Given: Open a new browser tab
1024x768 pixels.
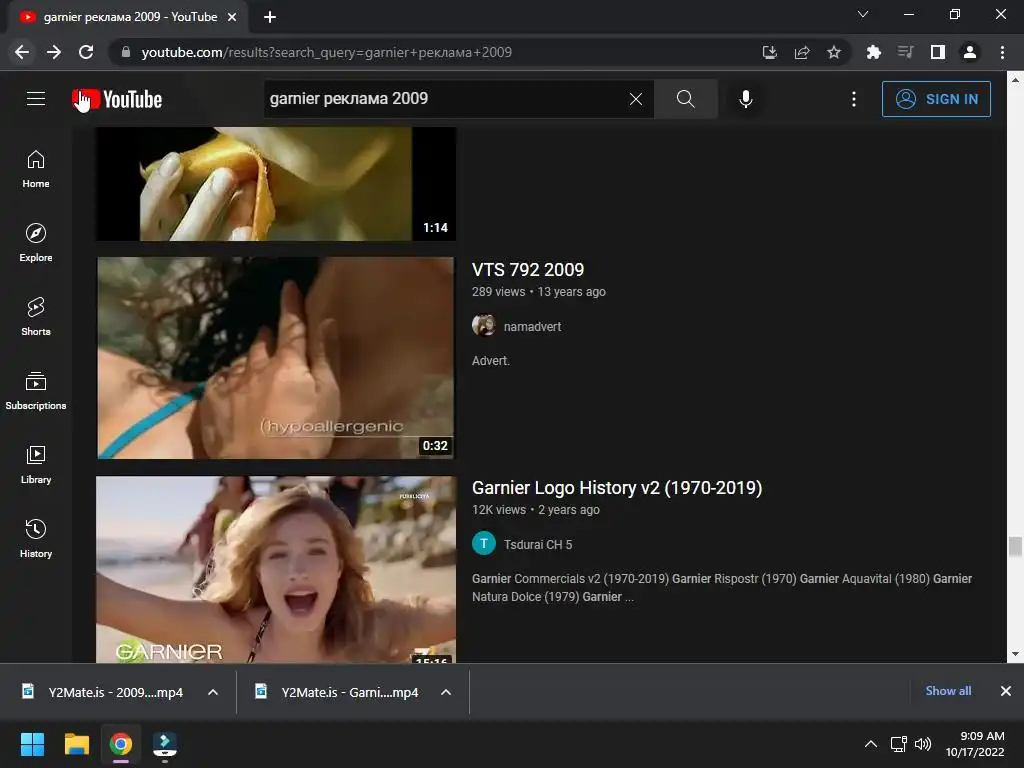Looking at the screenshot, I should pos(270,17).
